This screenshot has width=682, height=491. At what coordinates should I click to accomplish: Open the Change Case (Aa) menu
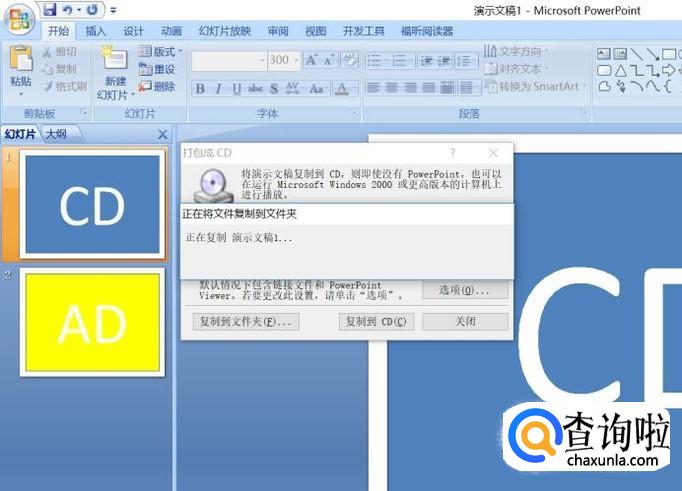pos(318,89)
